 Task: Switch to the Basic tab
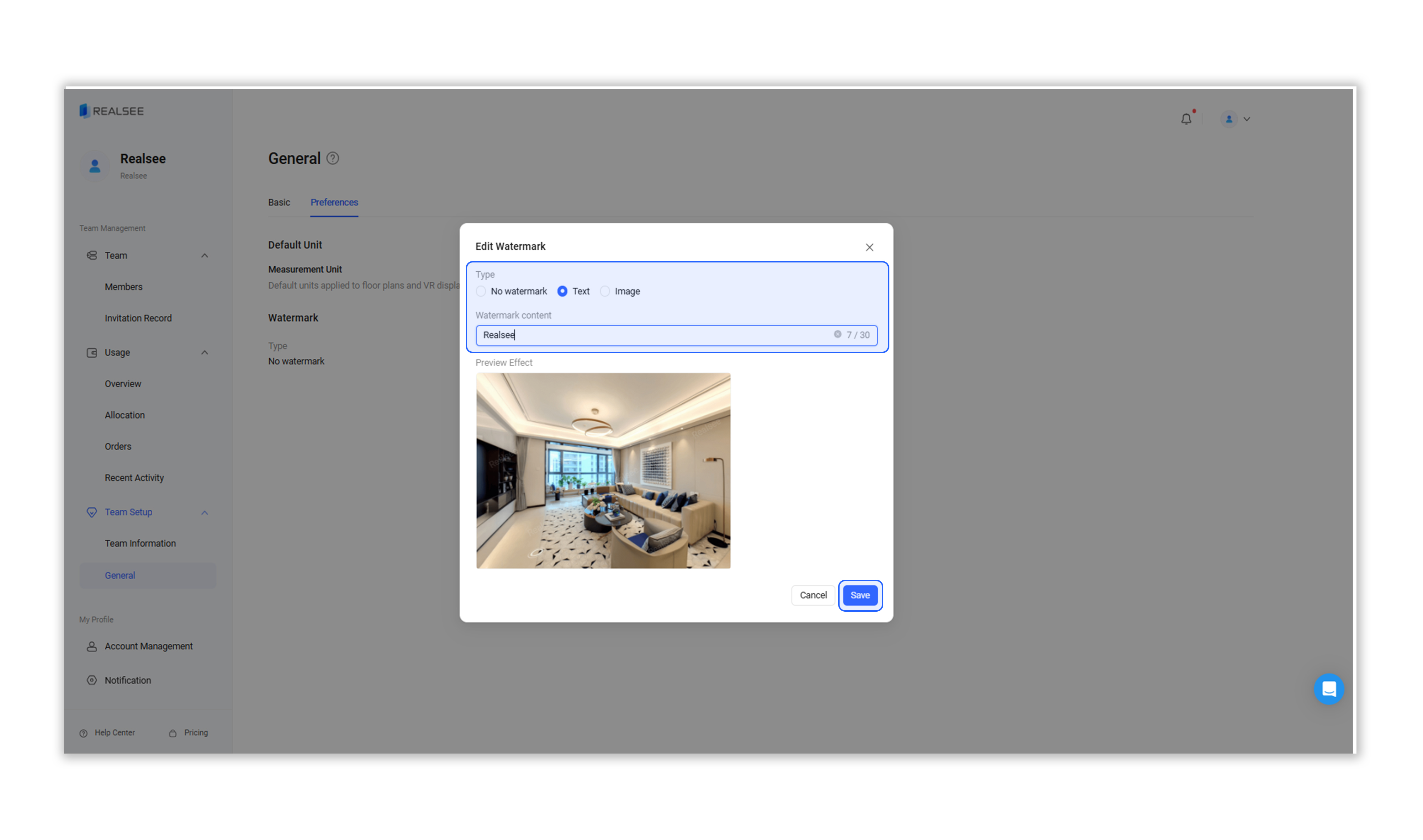[x=279, y=203]
